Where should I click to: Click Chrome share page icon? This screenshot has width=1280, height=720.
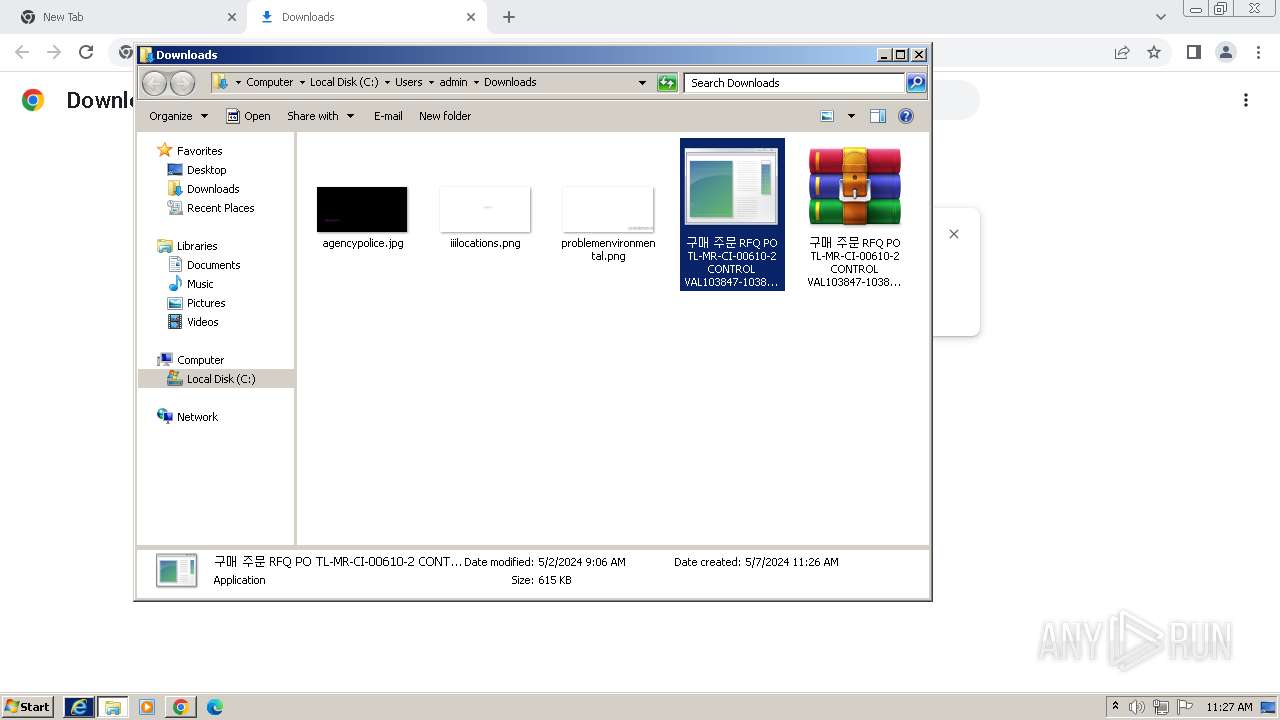pos(1122,52)
